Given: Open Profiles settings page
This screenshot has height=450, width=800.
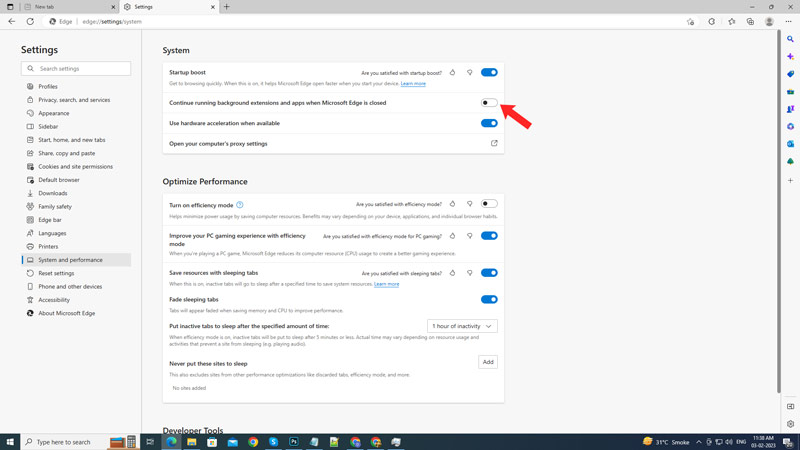Looking at the screenshot, I should [x=76, y=87].
